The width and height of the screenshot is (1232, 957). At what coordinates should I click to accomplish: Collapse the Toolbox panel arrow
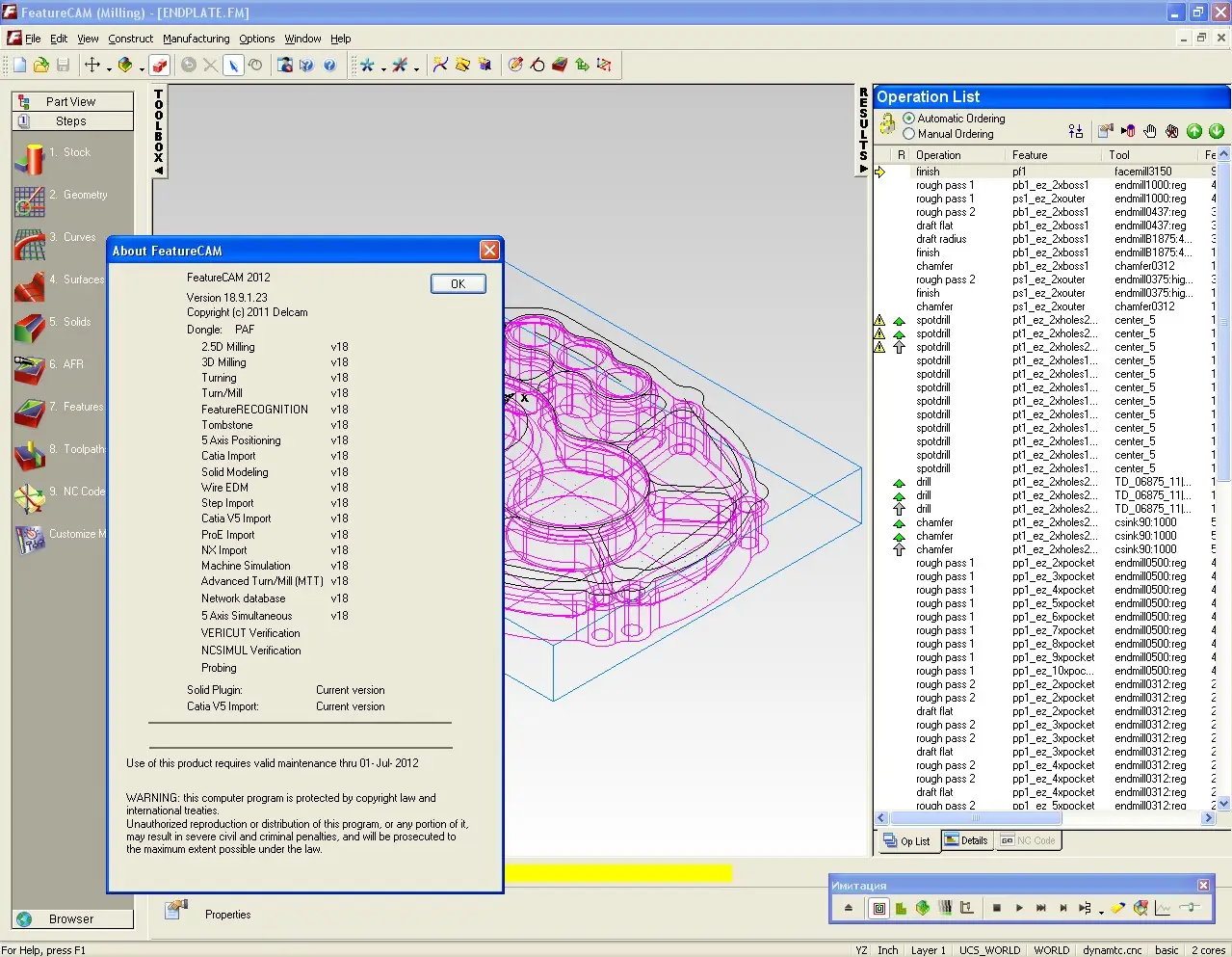pos(159,172)
